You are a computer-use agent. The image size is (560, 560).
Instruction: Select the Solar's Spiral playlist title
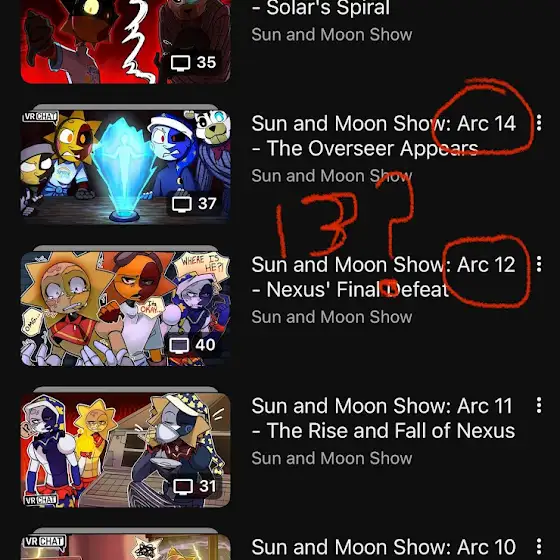pyautogui.click(x=321, y=8)
